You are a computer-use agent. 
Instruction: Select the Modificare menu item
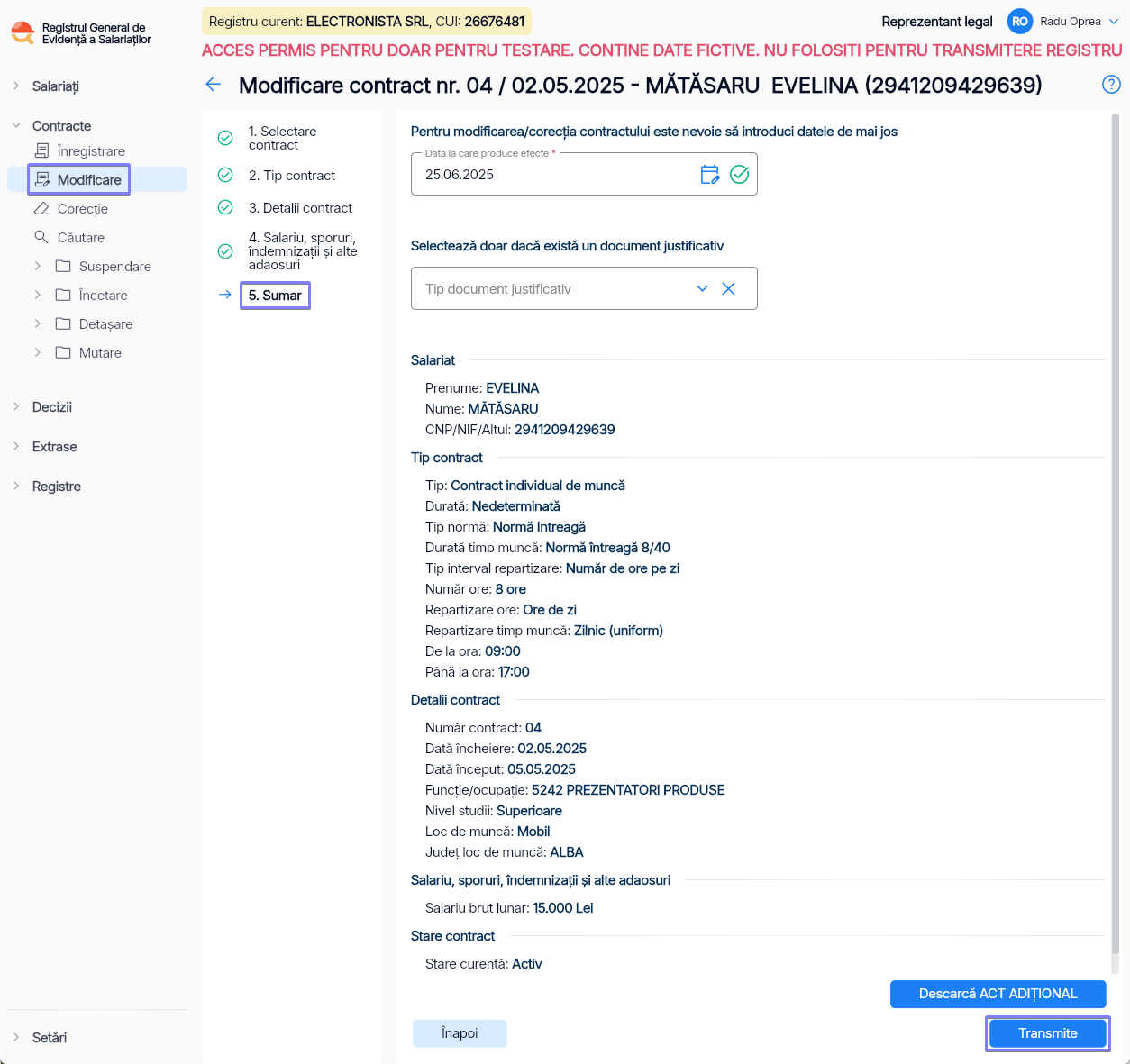tap(97, 179)
